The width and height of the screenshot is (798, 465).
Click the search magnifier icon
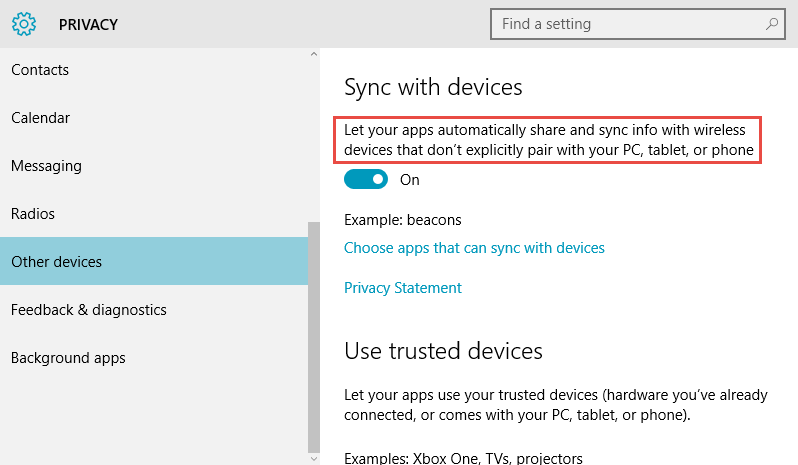pos(772,24)
